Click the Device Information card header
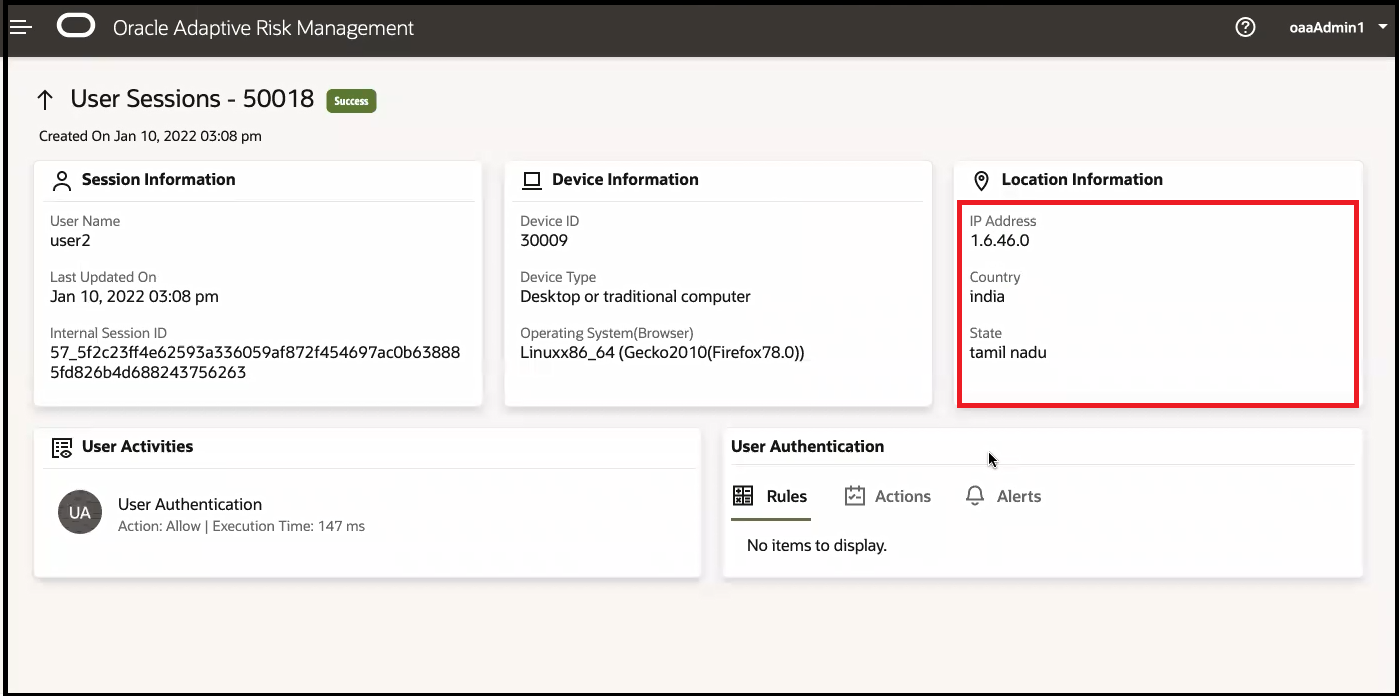Image resolution: width=1399 pixels, height=696 pixels. (x=625, y=180)
